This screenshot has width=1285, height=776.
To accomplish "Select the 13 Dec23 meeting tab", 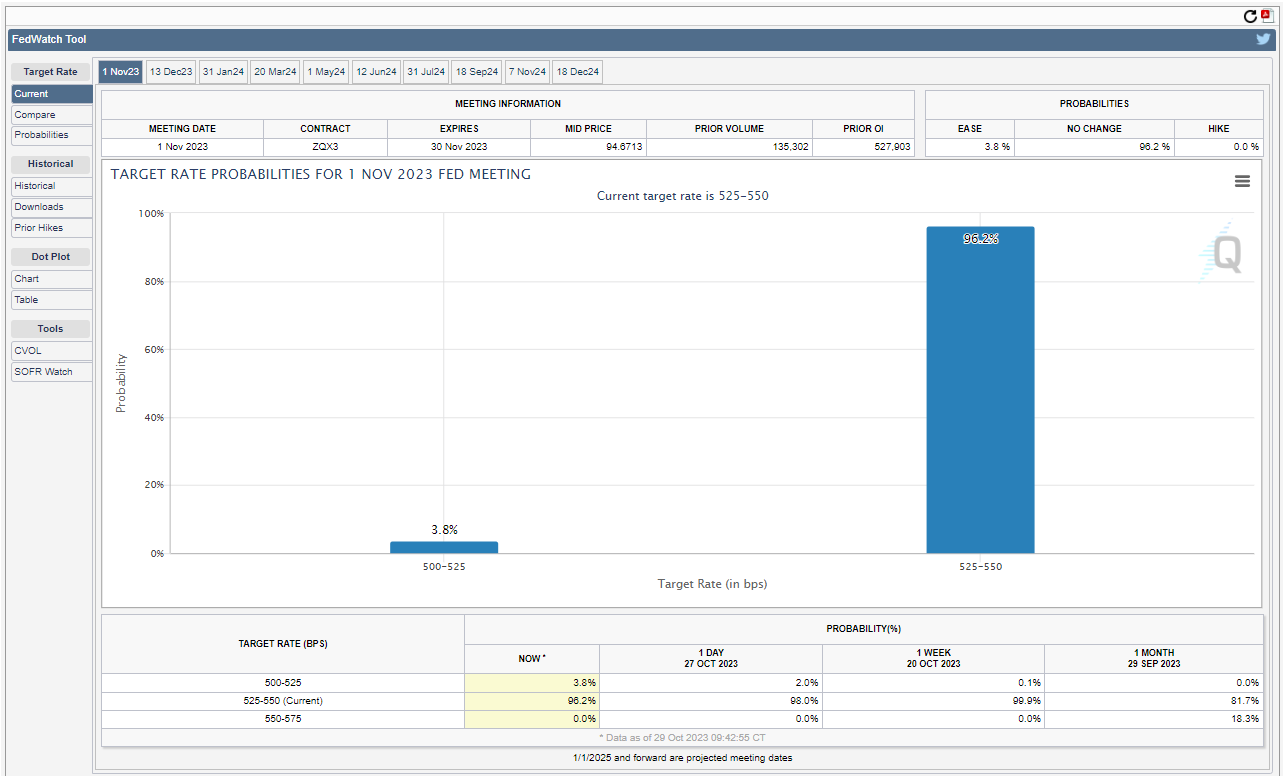I will point(171,72).
